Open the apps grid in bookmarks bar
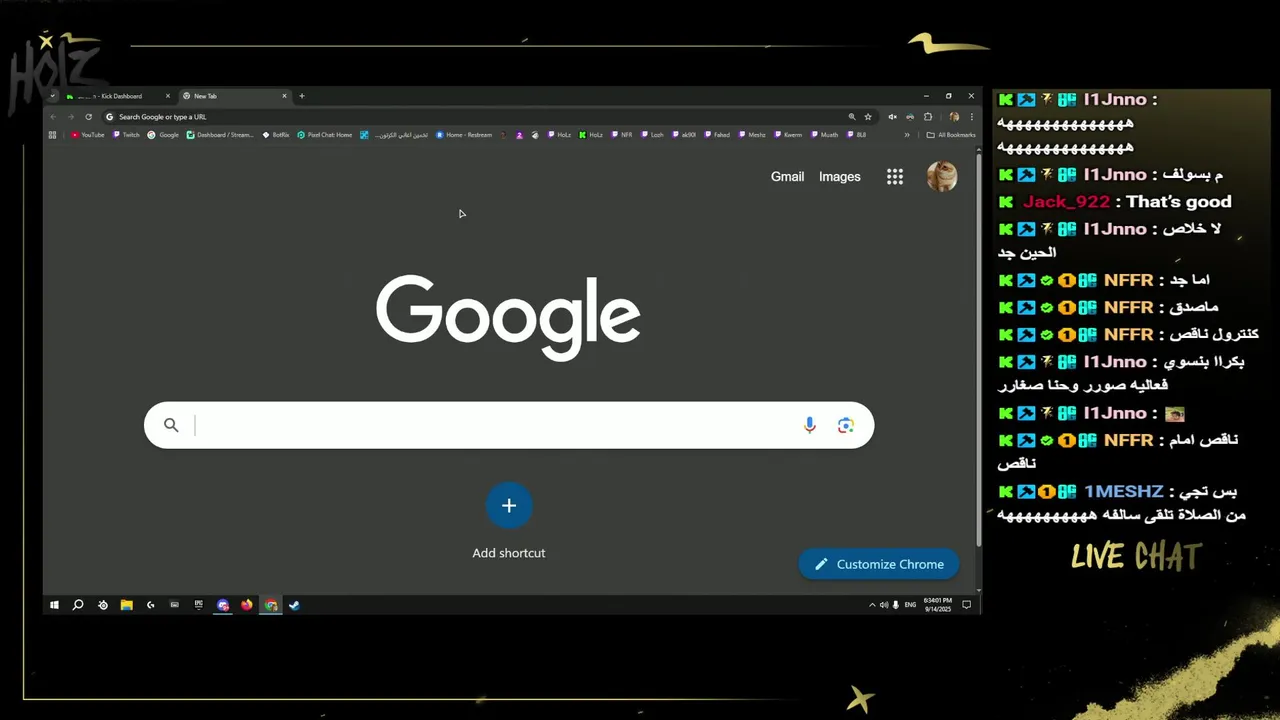The image size is (1280, 720). pyautogui.click(x=52, y=135)
